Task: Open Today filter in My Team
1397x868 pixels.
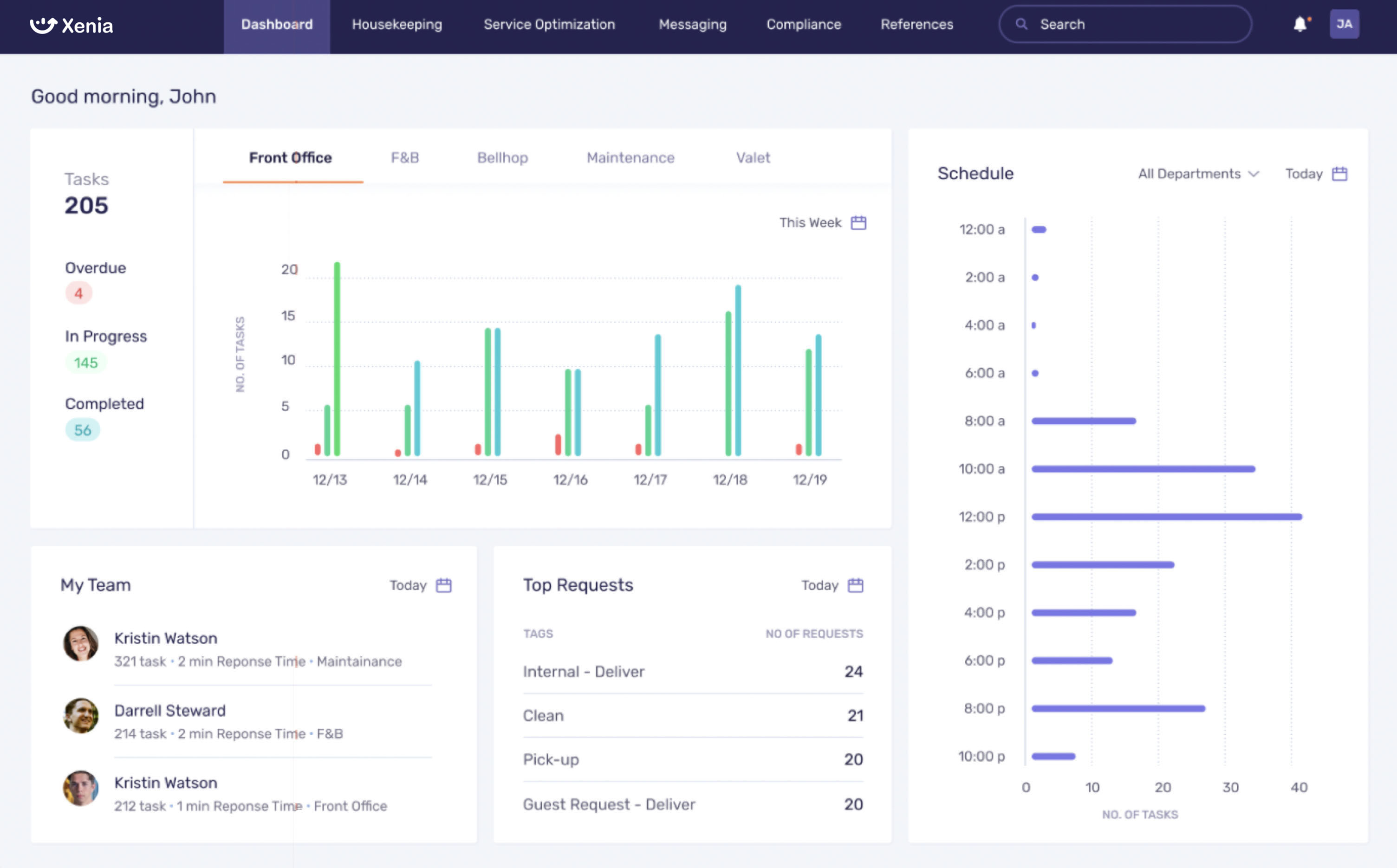Action: (408, 585)
